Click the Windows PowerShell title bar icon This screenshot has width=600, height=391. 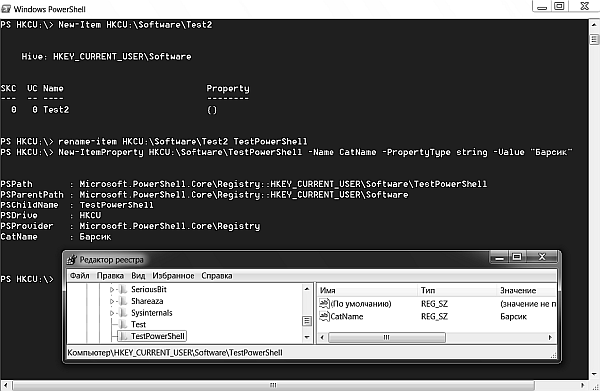[6, 9]
